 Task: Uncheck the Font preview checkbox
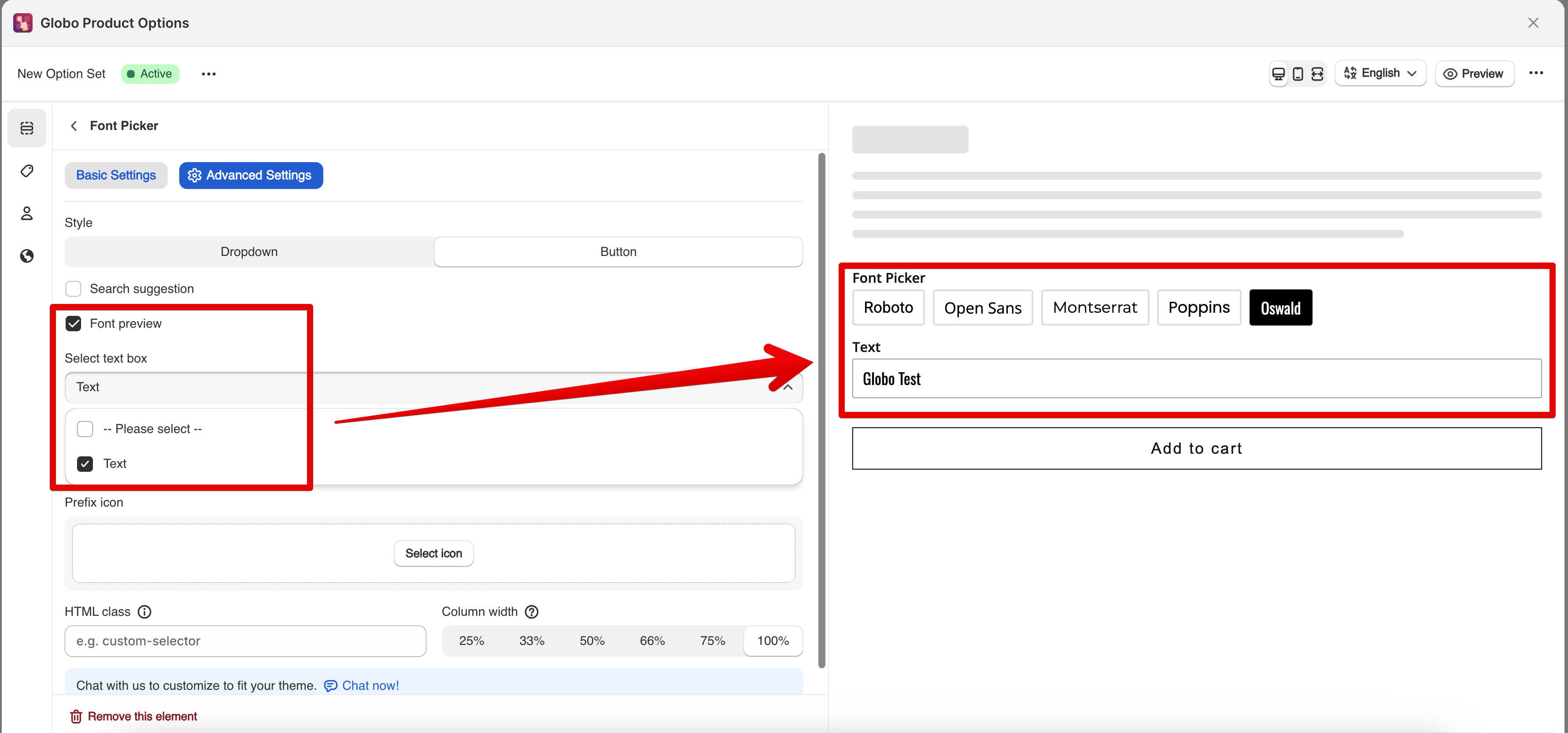coord(74,324)
